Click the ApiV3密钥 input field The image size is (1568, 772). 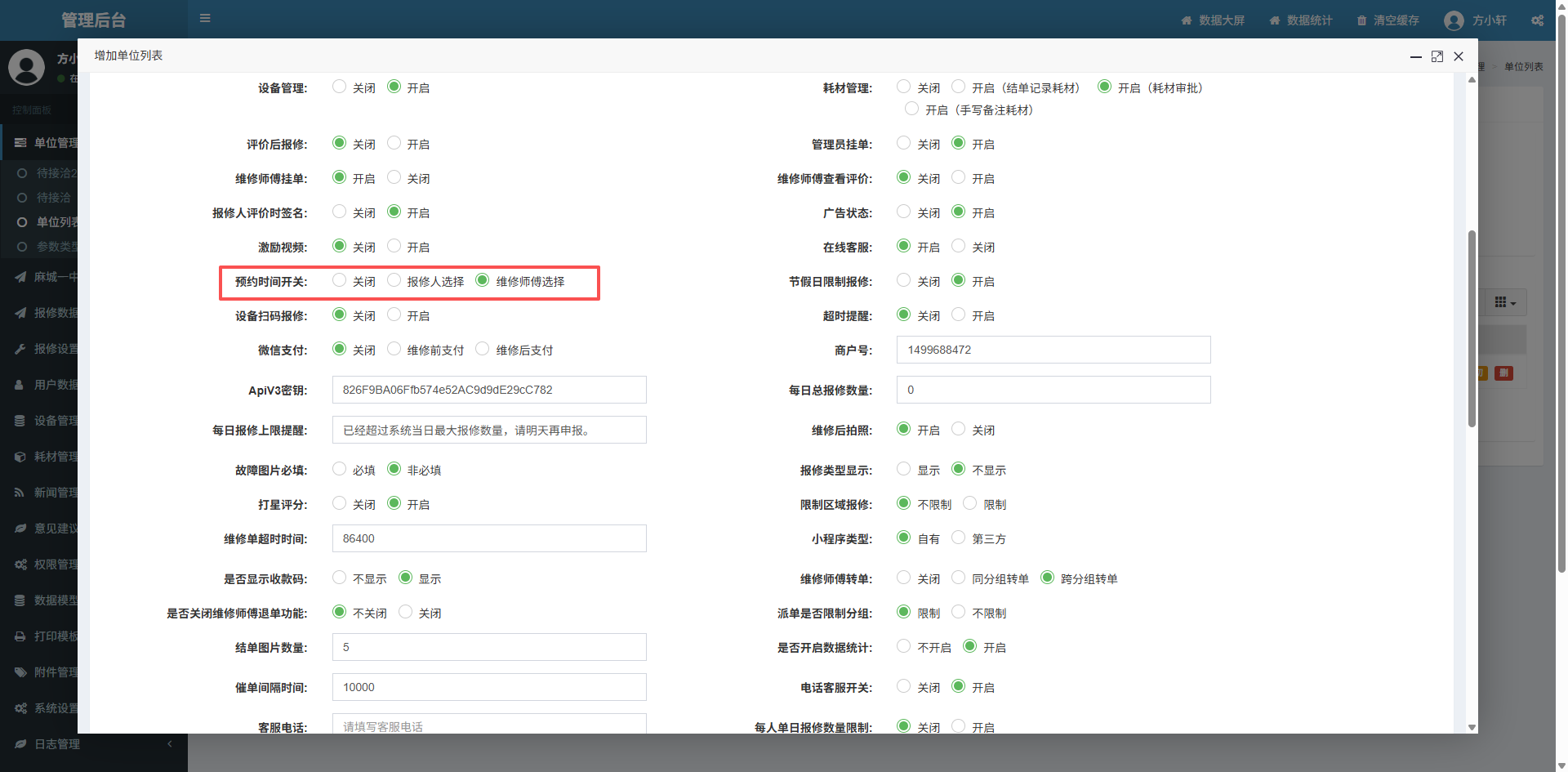pos(489,390)
